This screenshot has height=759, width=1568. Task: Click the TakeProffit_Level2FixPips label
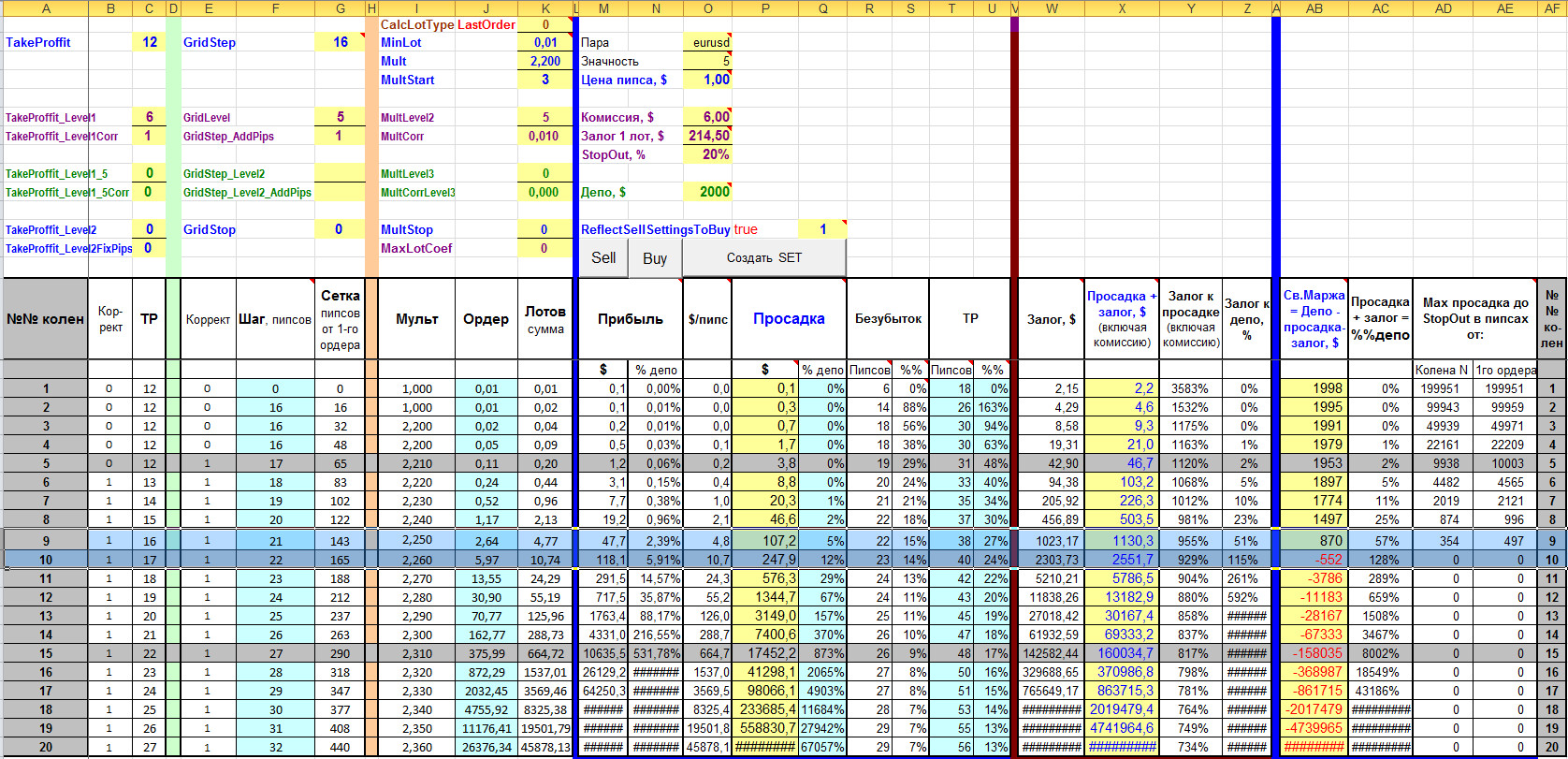click(x=69, y=248)
